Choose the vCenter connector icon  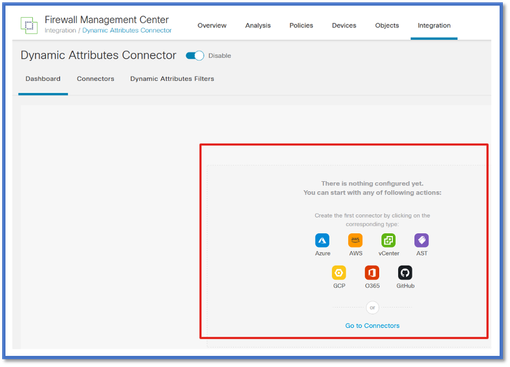click(388, 240)
